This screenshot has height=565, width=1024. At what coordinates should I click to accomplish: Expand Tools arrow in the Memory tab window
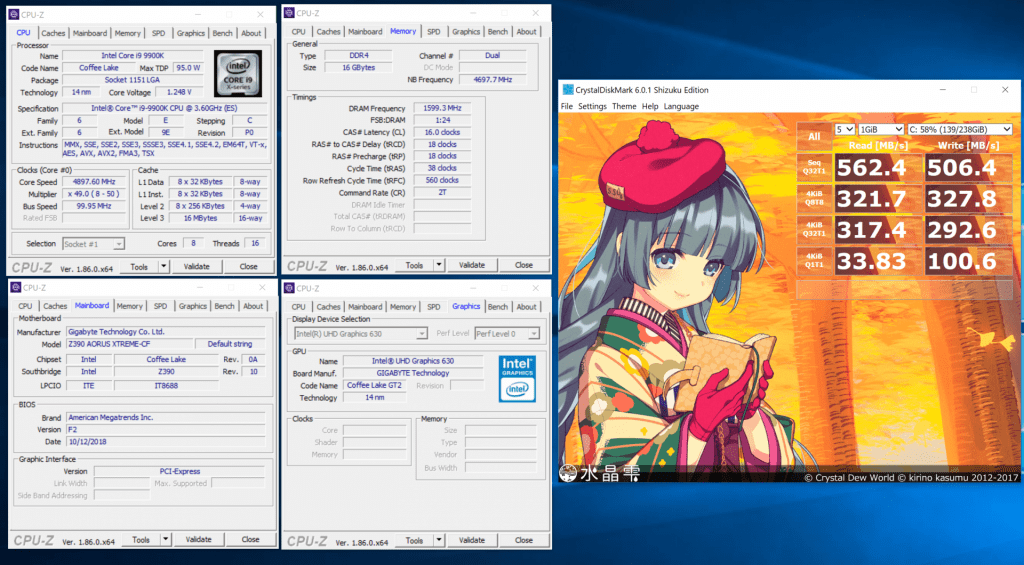pyautogui.click(x=439, y=265)
